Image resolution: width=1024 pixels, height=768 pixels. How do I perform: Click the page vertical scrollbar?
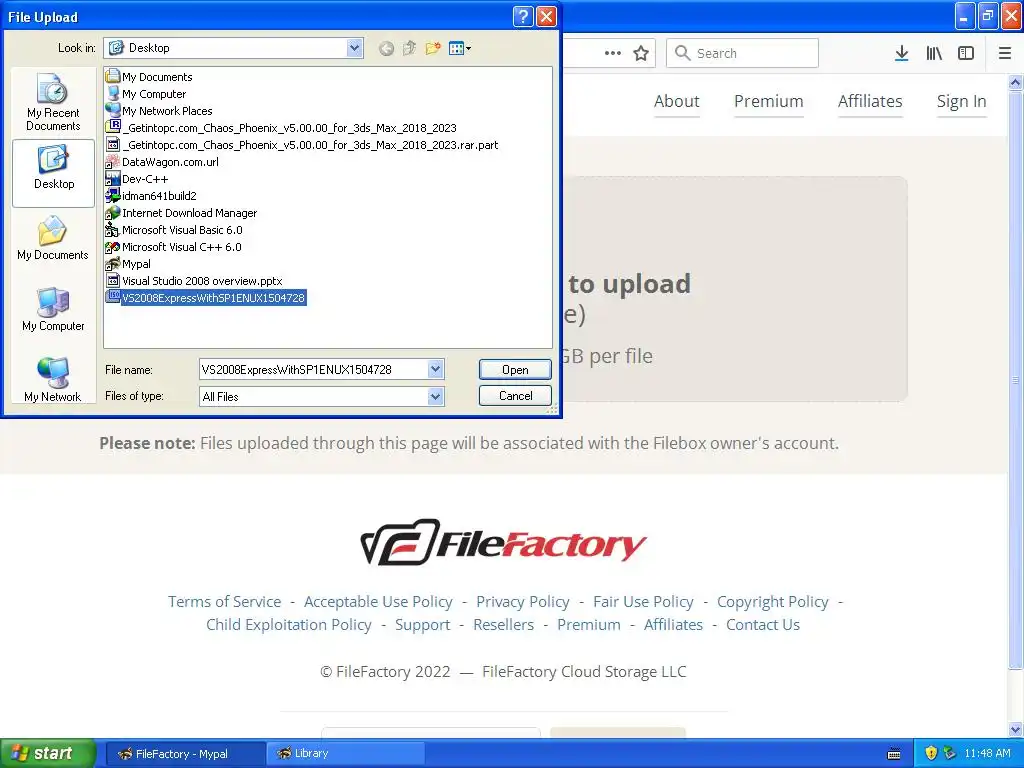[x=1016, y=379]
